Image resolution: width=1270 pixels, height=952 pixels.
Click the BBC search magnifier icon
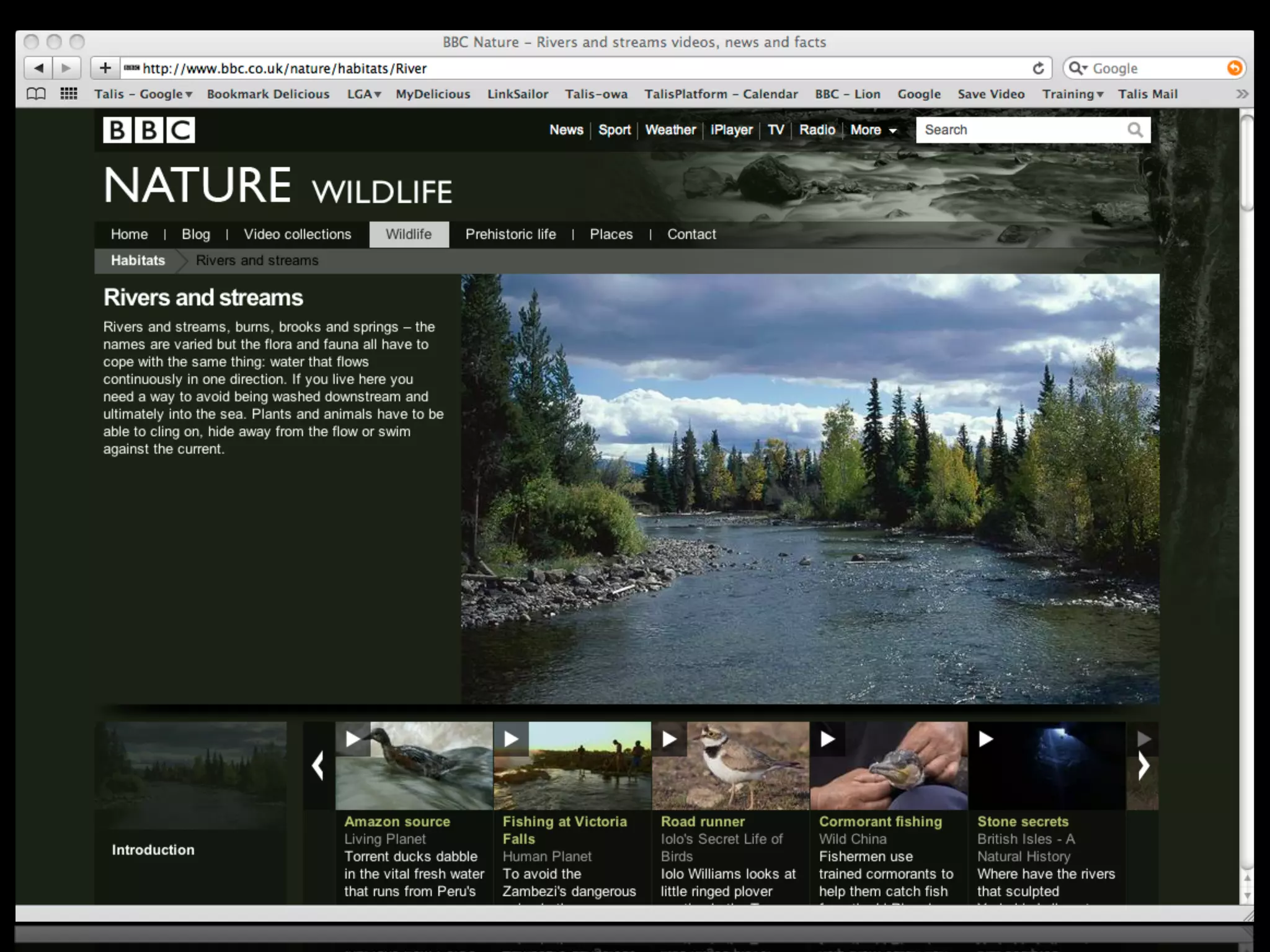(1135, 130)
